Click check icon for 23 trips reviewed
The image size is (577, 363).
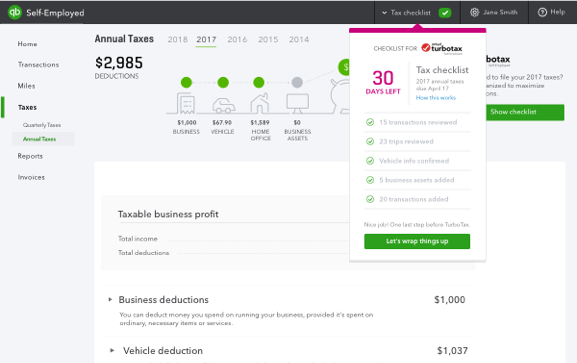[370, 141]
